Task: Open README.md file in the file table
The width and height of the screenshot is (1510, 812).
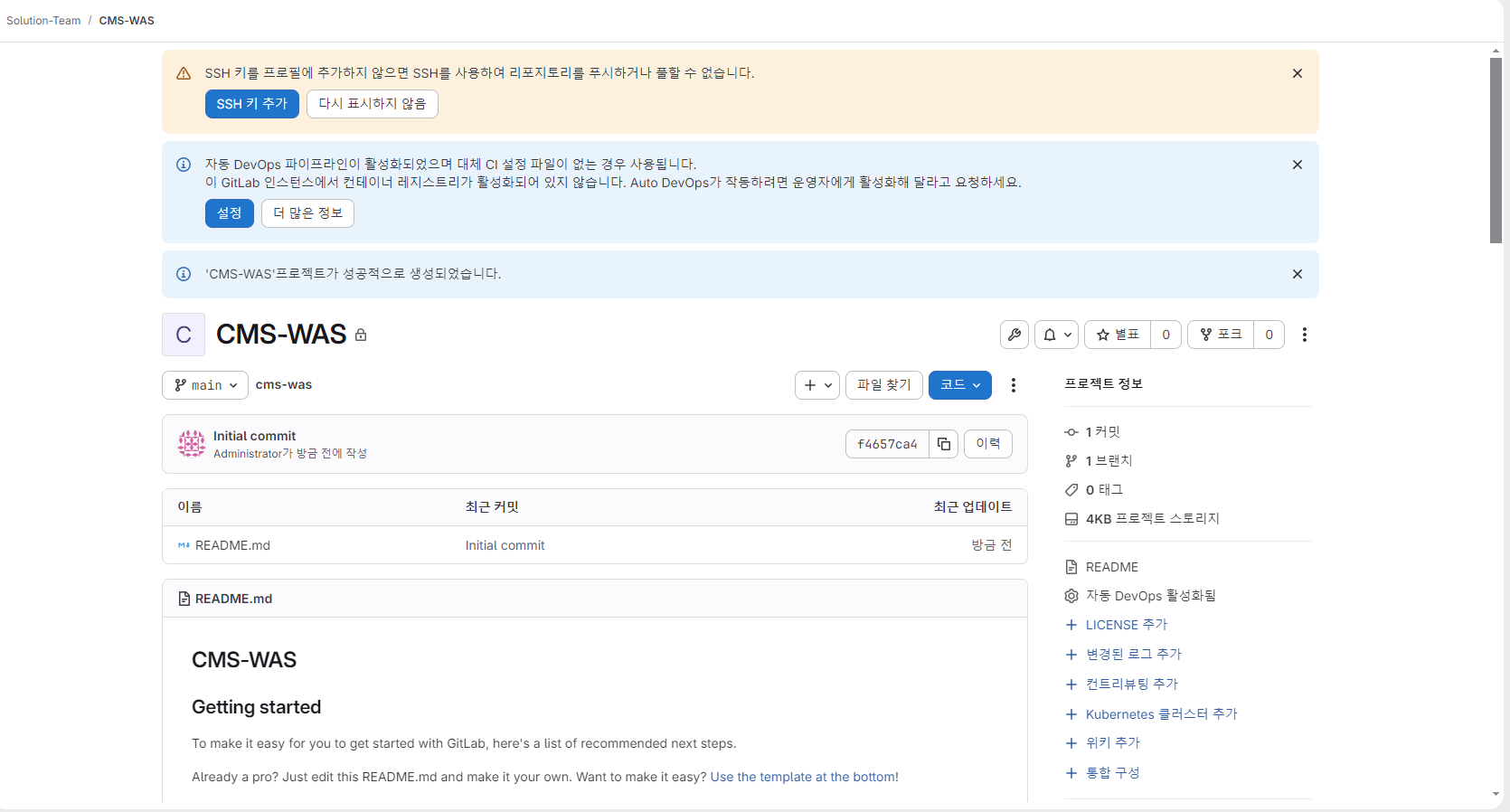Action: click(x=232, y=545)
